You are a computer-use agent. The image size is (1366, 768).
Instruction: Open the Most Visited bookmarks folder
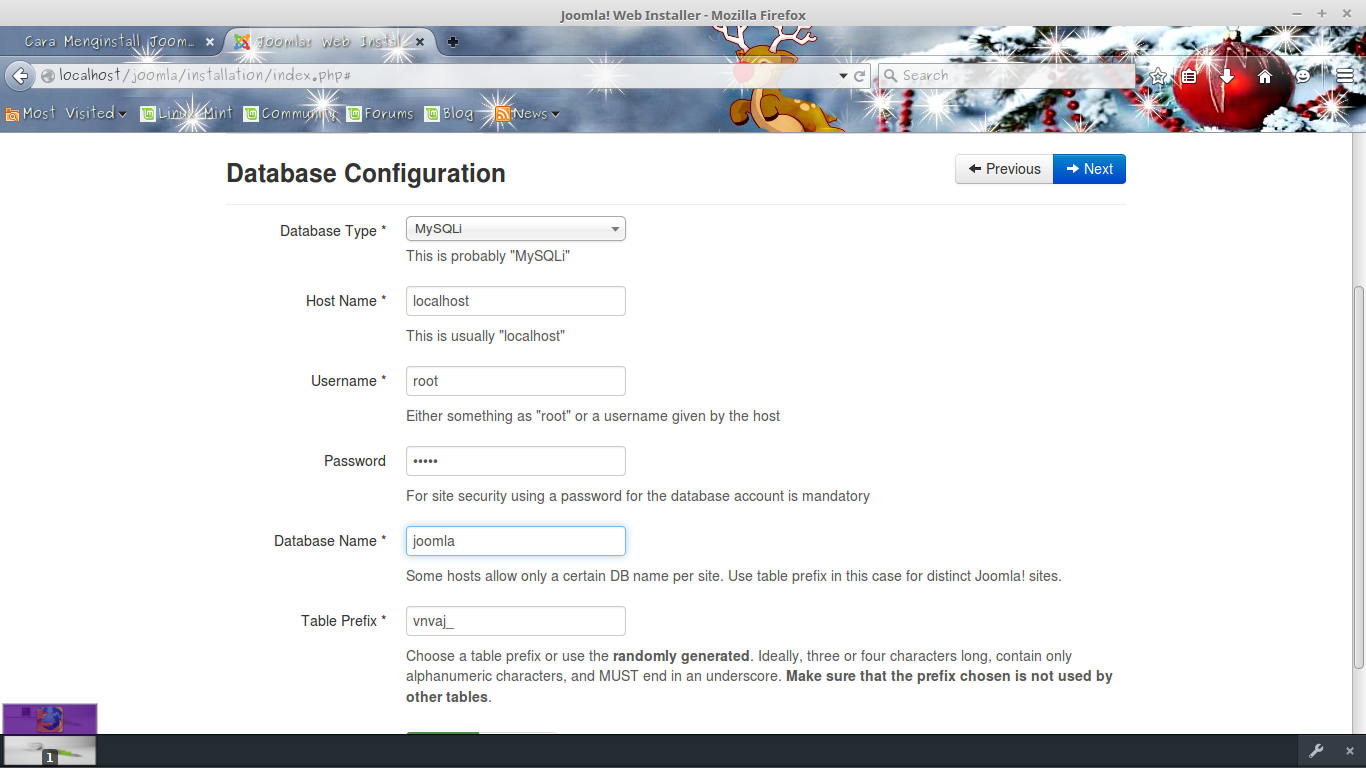66,114
